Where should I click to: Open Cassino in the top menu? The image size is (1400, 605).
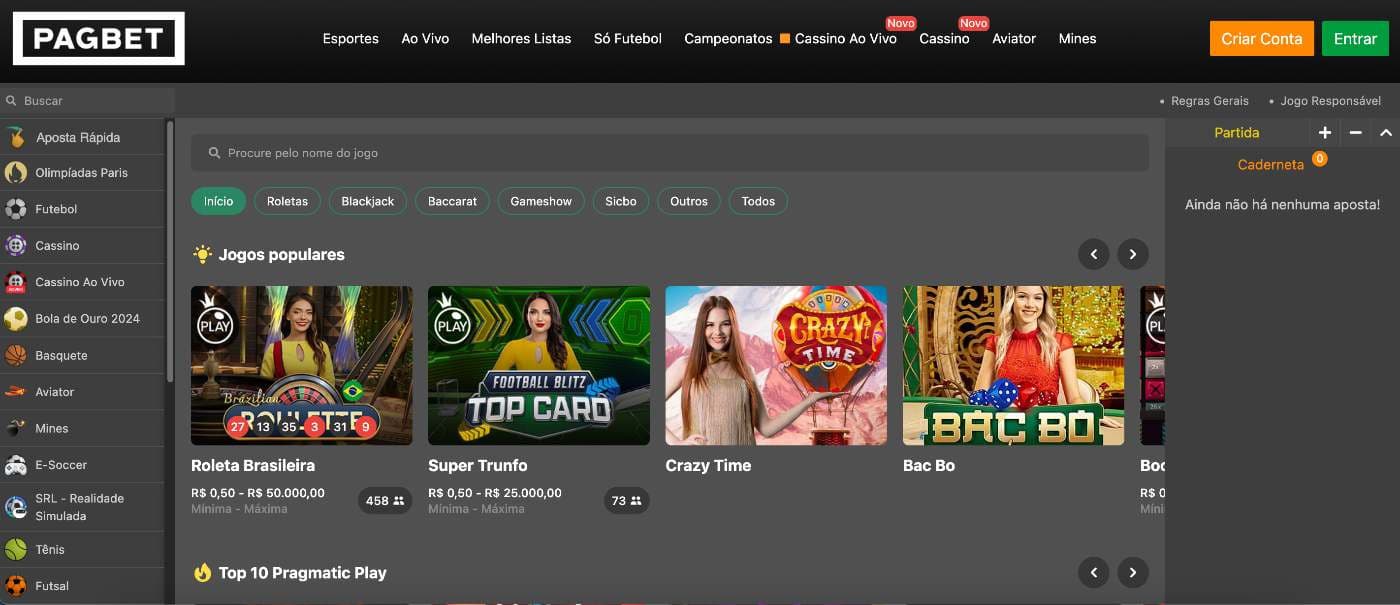point(944,39)
